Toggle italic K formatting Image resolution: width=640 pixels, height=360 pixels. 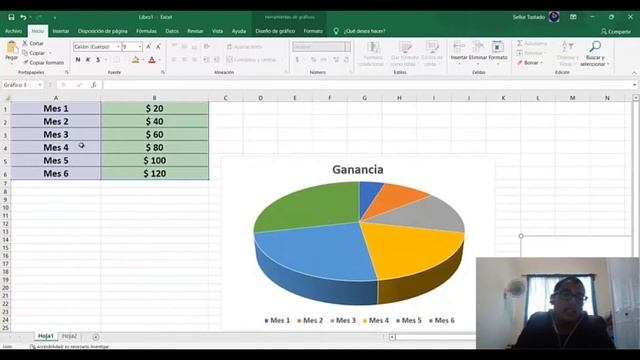coord(88,60)
